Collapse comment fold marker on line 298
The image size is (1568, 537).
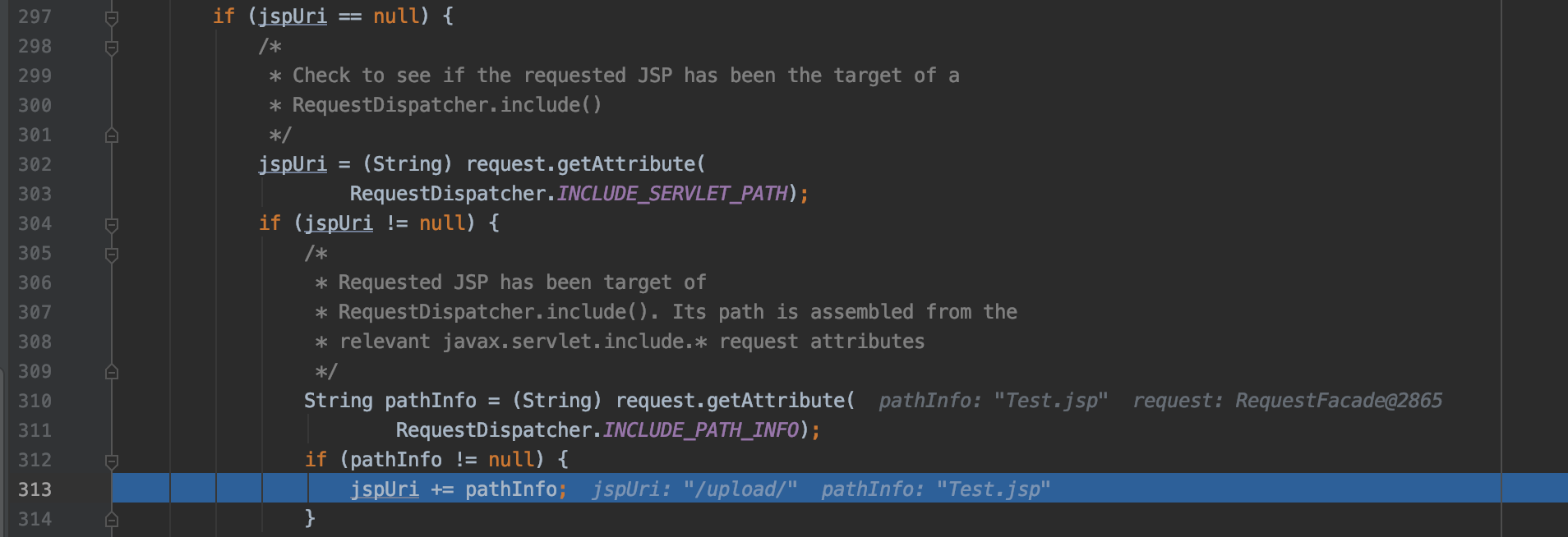point(112,47)
